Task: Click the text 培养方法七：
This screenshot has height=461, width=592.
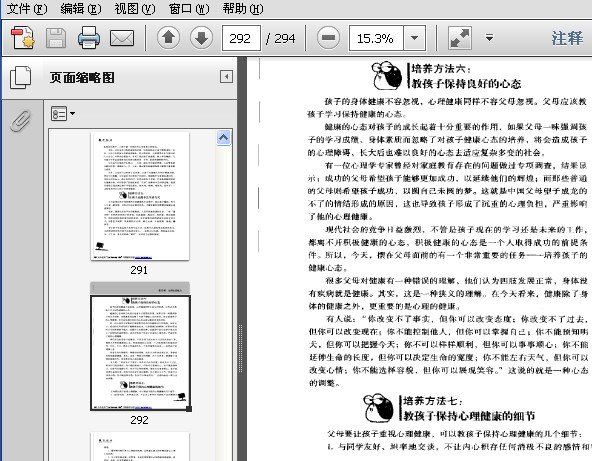Action: coord(433,401)
